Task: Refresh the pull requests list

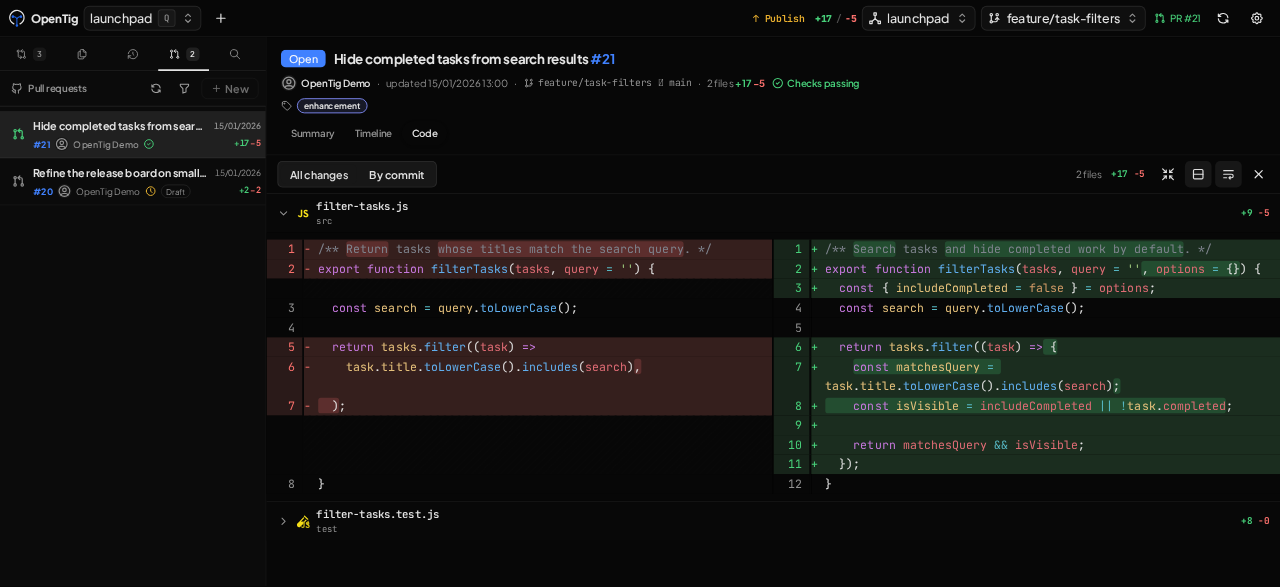Action: (156, 88)
